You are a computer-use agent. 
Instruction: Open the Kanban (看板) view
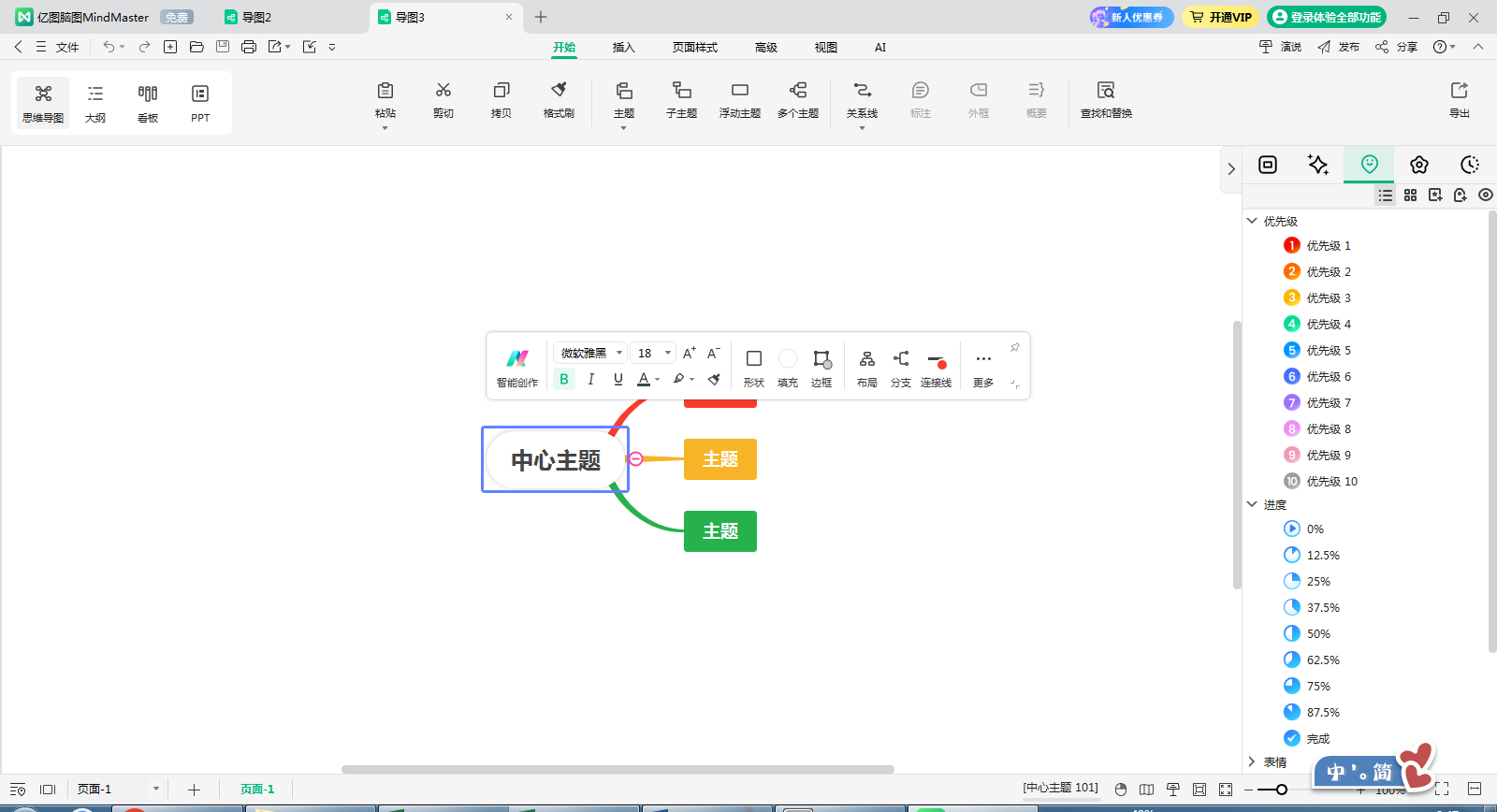coord(148,103)
